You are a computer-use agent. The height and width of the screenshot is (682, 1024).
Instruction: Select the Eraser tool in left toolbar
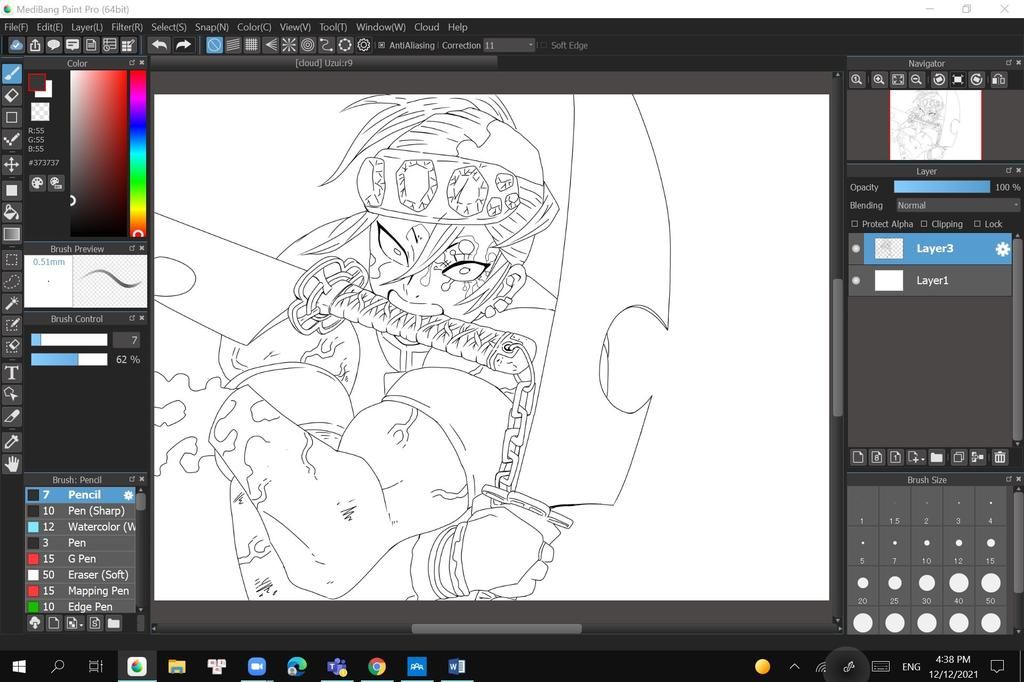pyautogui.click(x=12, y=95)
